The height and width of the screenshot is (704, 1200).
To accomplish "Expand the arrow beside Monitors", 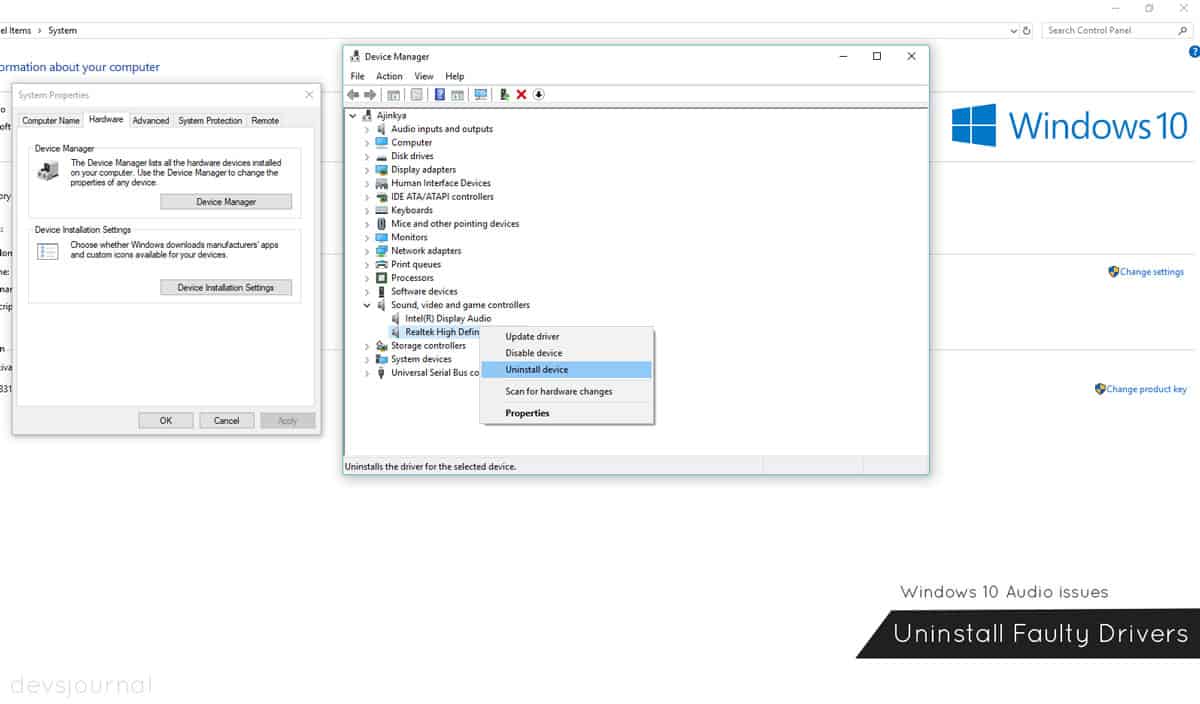I will [367, 237].
